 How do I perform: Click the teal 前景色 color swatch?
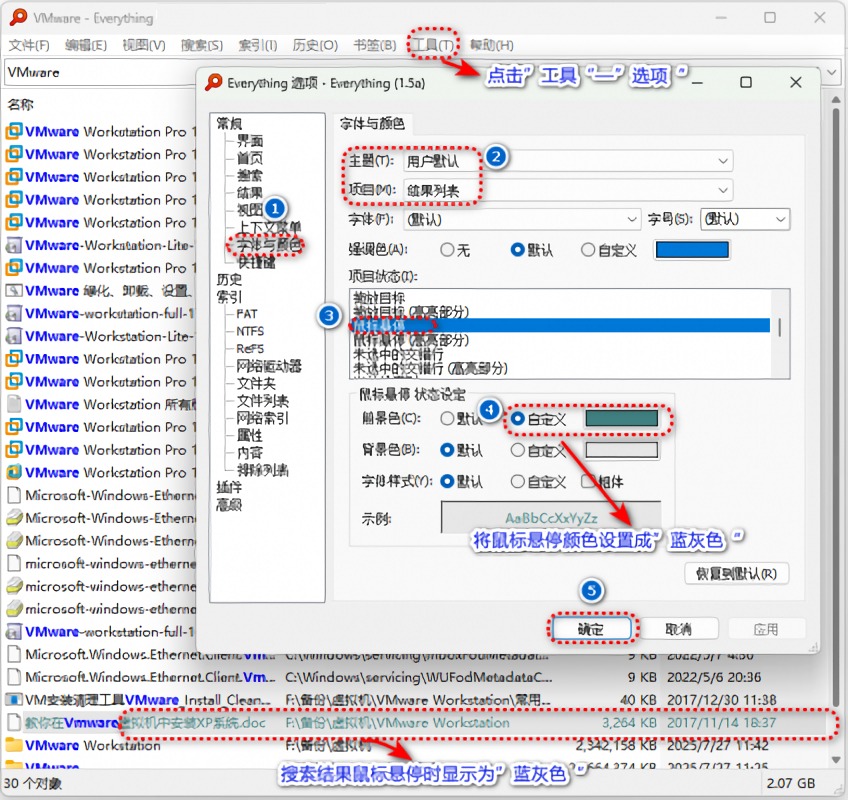tap(622, 418)
